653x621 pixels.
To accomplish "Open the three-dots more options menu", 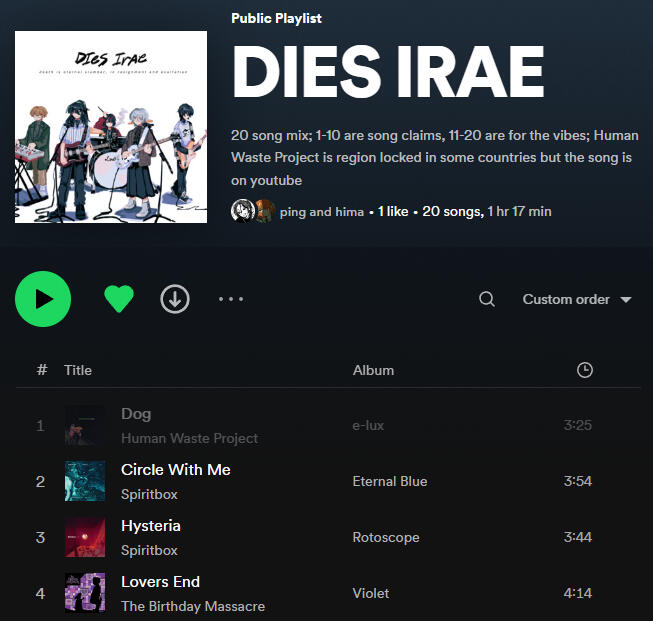I will click(231, 299).
